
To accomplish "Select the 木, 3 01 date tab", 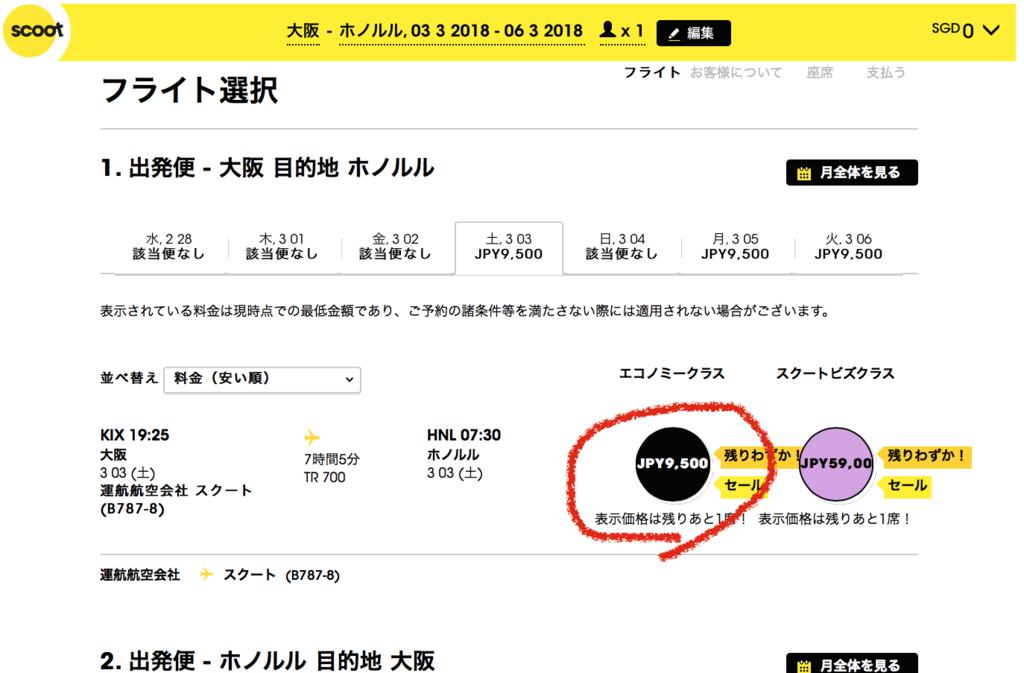I will [x=282, y=247].
